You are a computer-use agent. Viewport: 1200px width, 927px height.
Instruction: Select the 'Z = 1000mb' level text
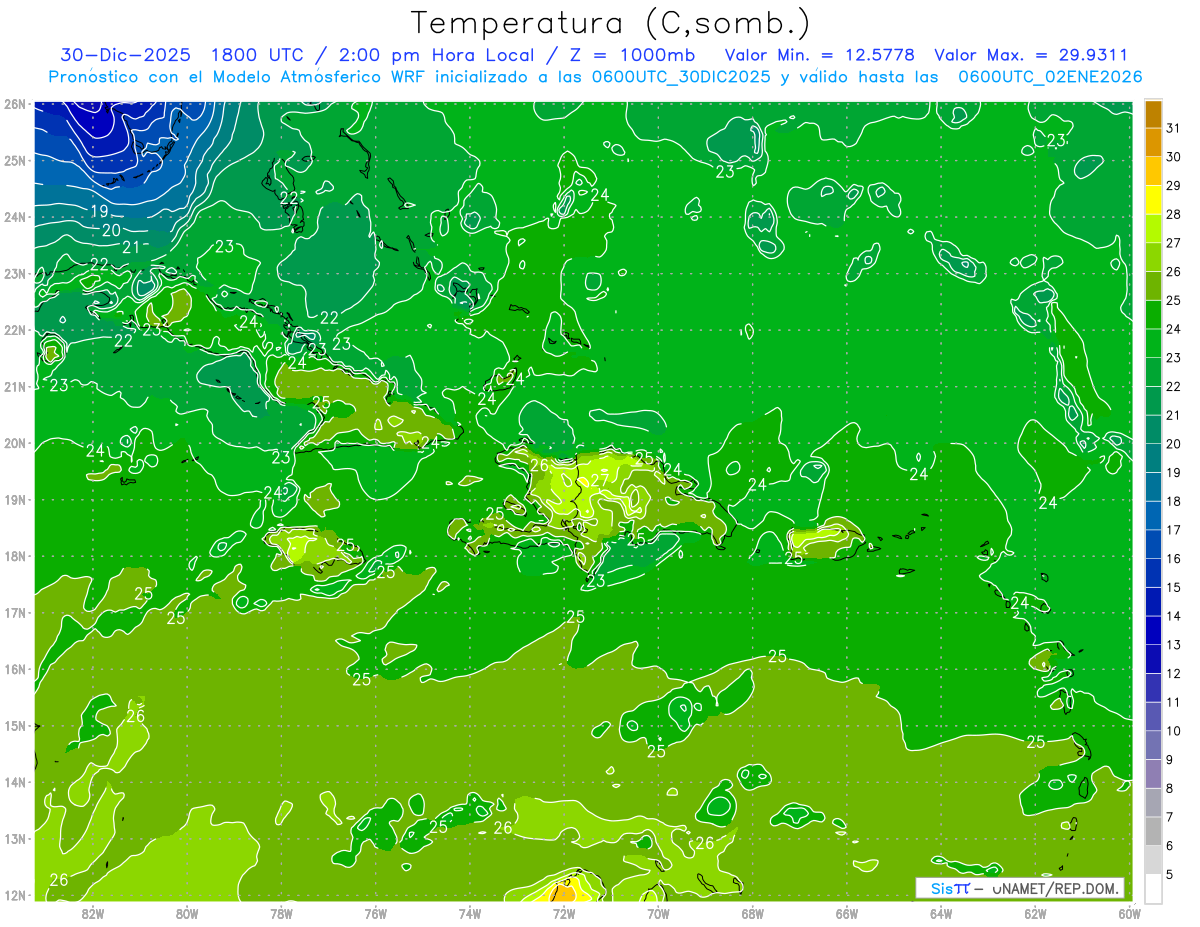(x=632, y=55)
